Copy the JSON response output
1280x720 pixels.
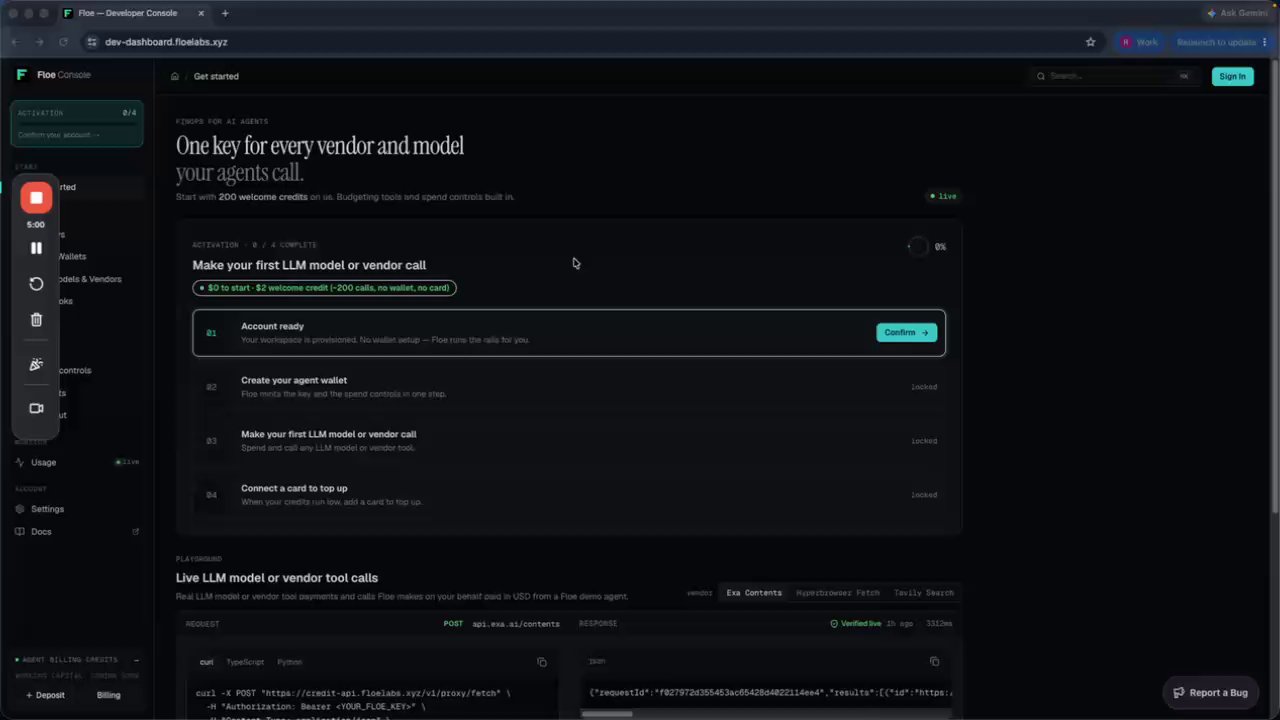[x=934, y=661]
